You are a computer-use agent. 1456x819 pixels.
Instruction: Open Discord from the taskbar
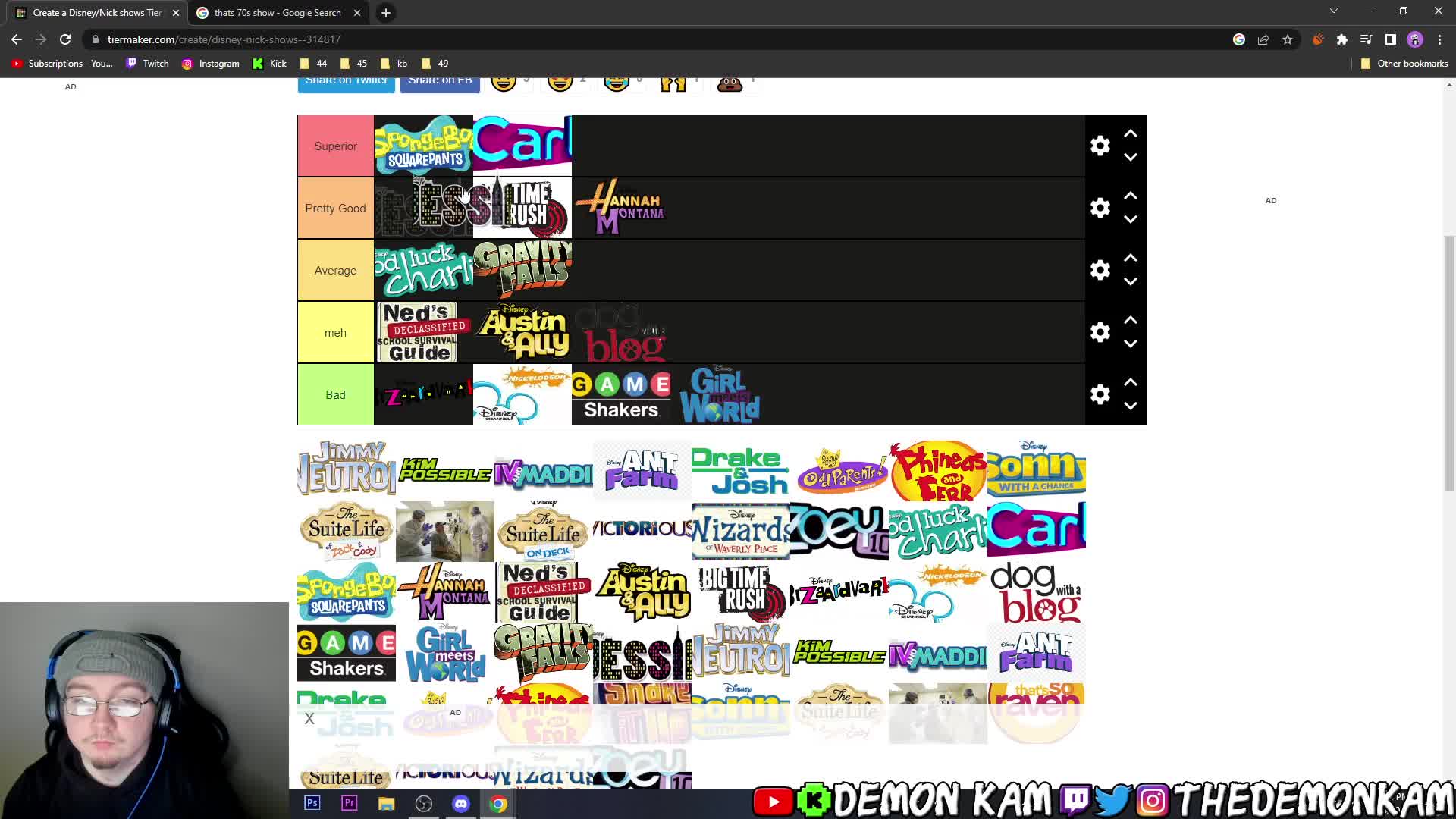click(461, 804)
